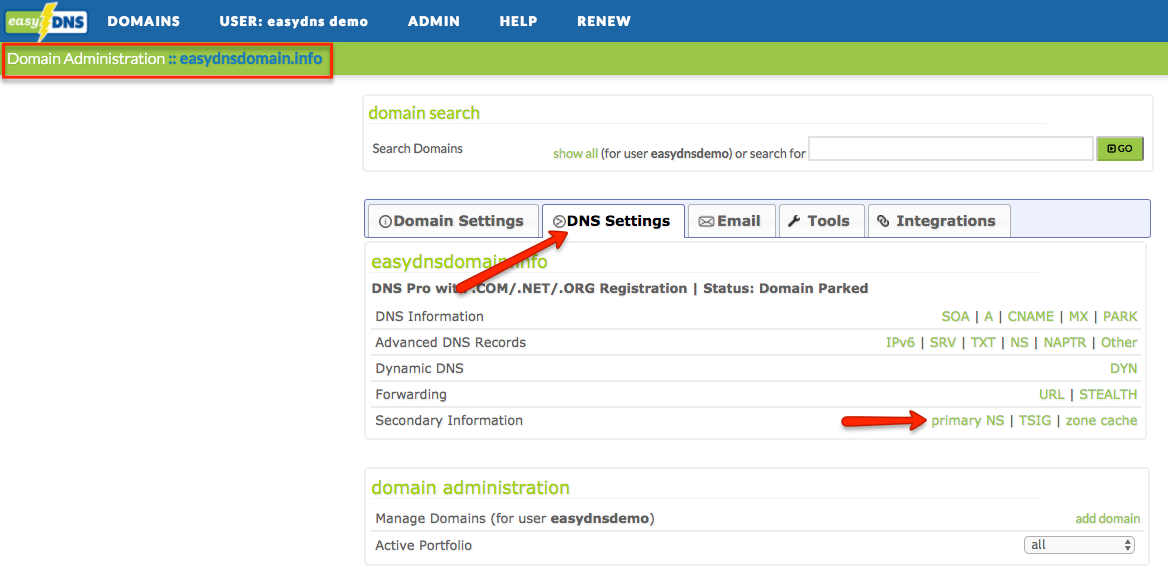
Task: Open Dynamic DNS via the DYN link
Action: point(1123,368)
